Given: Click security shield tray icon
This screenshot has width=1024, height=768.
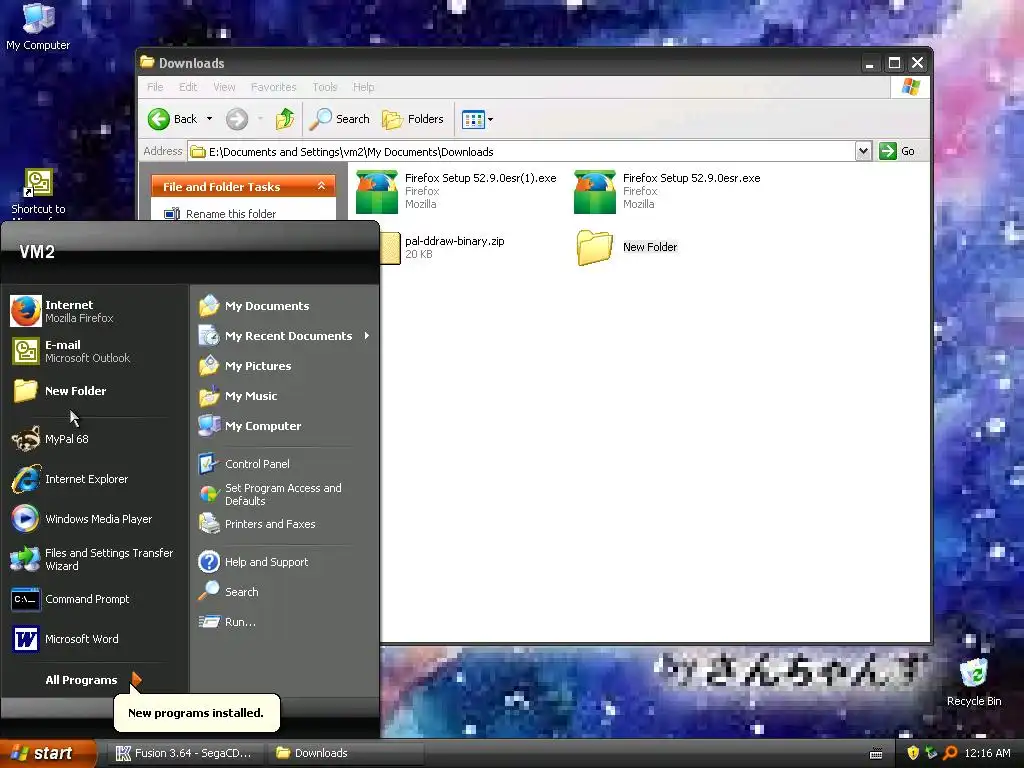Looking at the screenshot, I should coord(913,753).
